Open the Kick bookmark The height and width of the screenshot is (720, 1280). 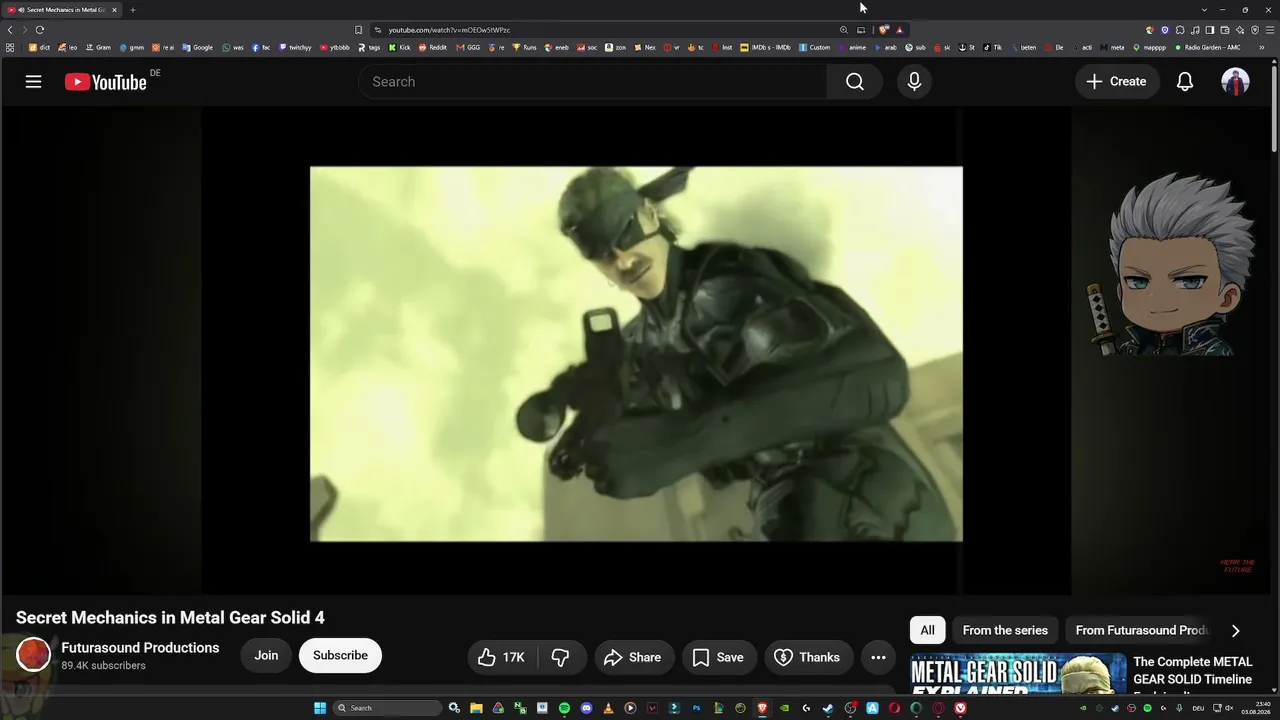[x=399, y=47]
